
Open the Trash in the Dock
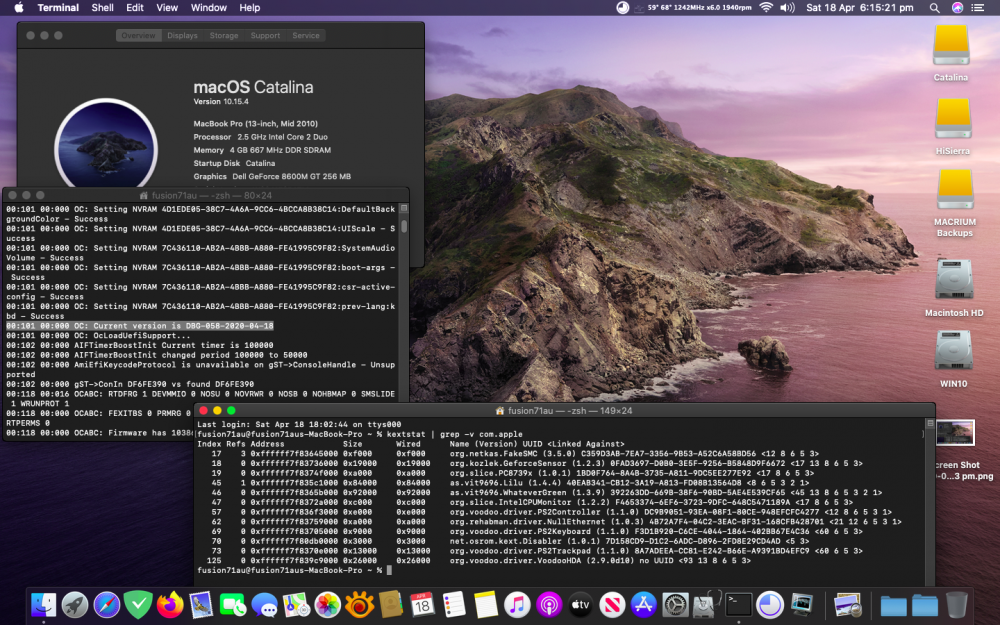[956, 605]
